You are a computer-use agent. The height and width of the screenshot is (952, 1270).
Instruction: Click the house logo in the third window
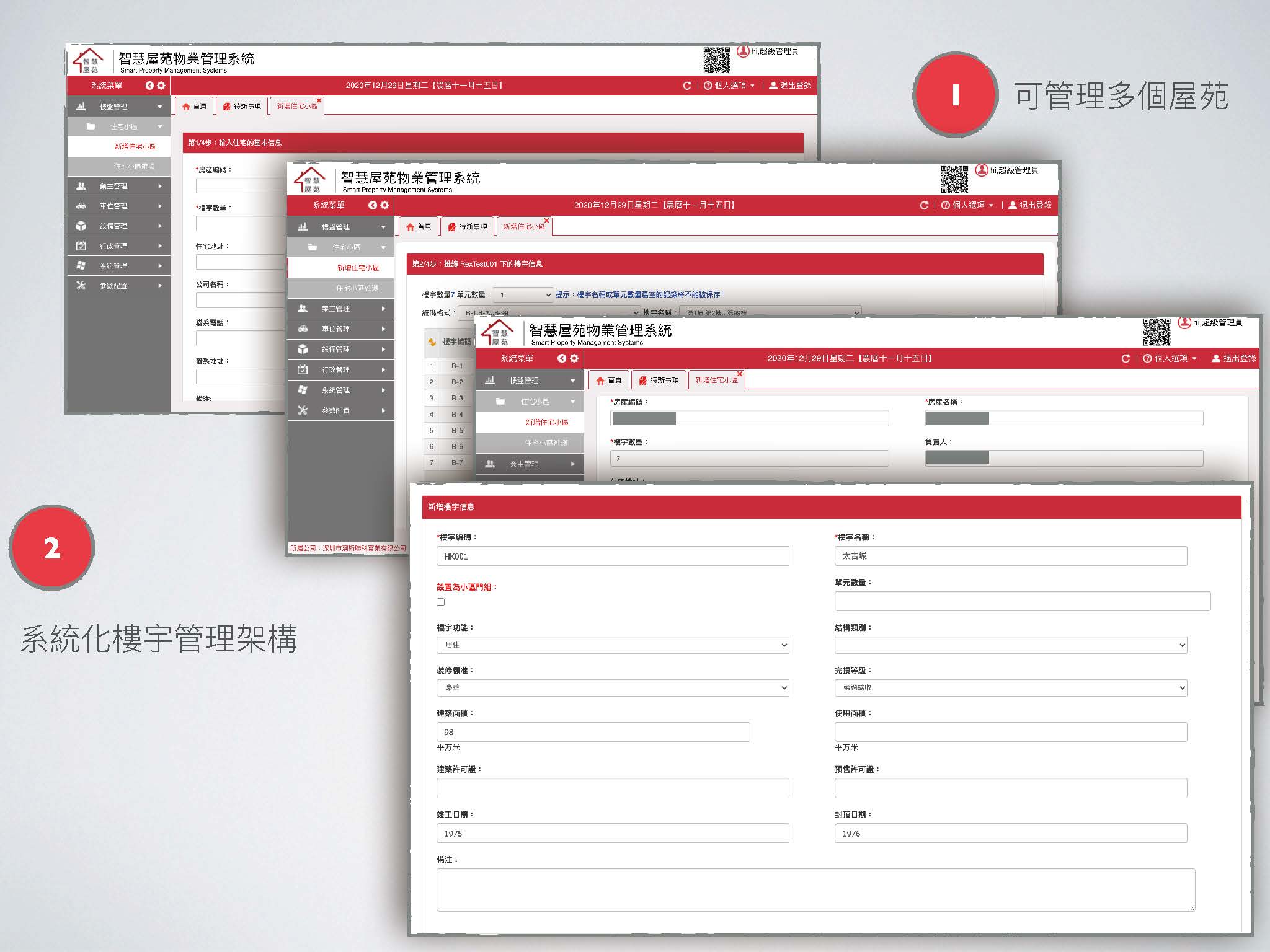498,333
